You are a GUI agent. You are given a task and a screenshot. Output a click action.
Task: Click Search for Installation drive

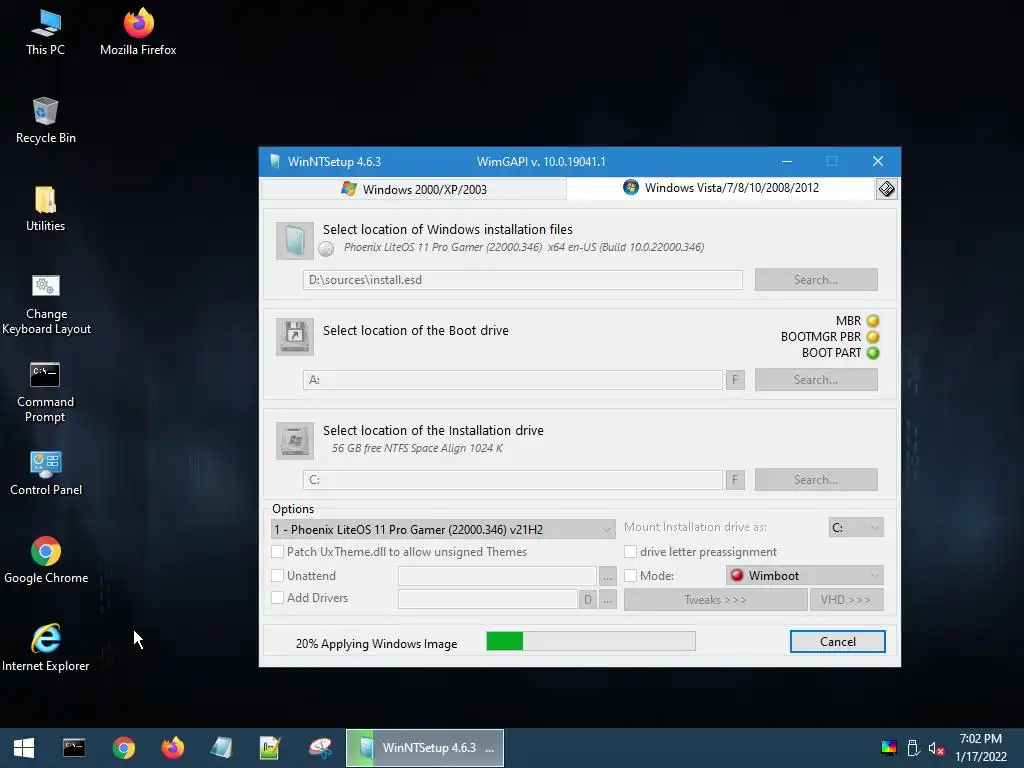tap(816, 479)
